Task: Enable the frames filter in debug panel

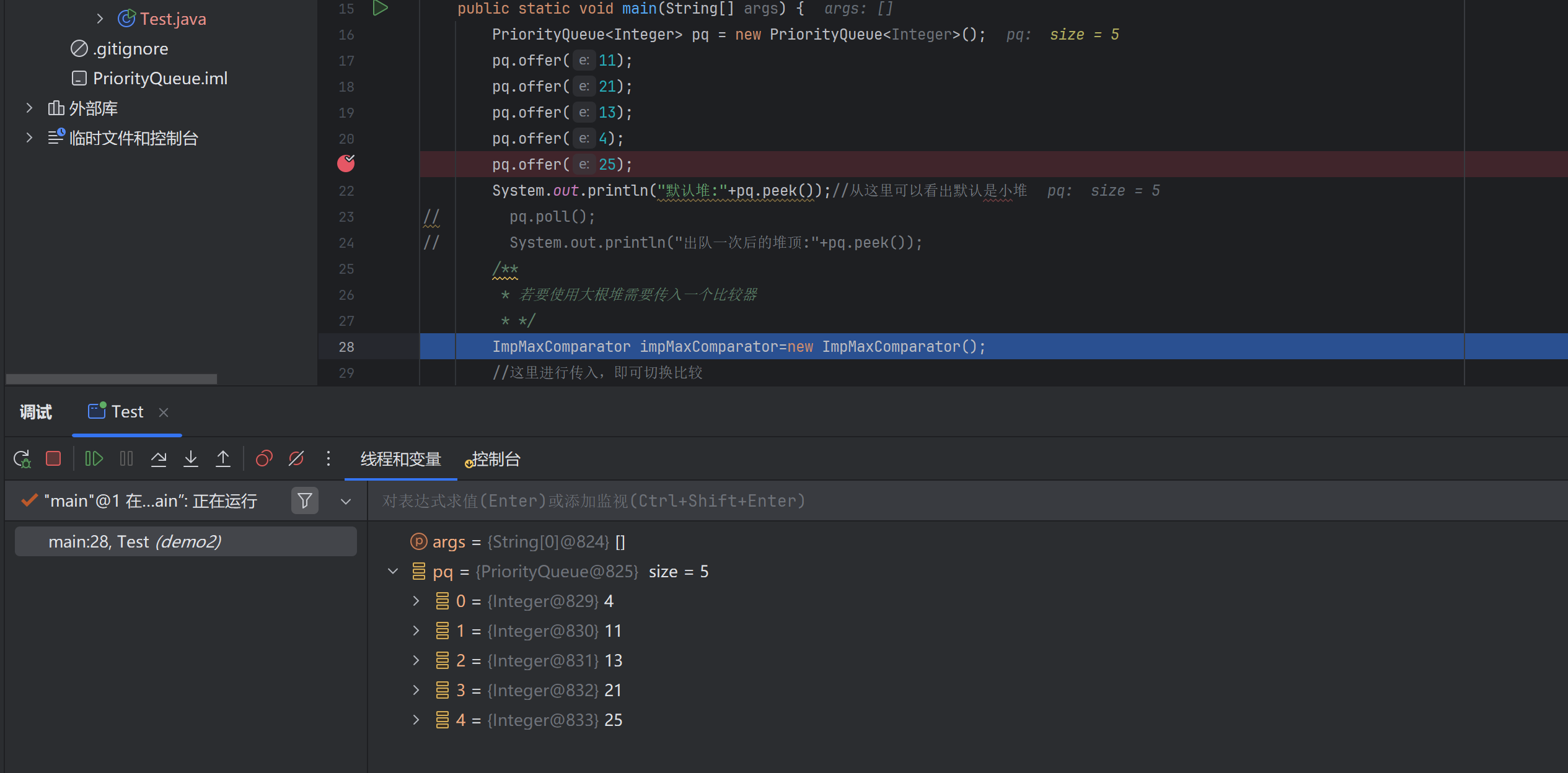Action: [x=304, y=500]
